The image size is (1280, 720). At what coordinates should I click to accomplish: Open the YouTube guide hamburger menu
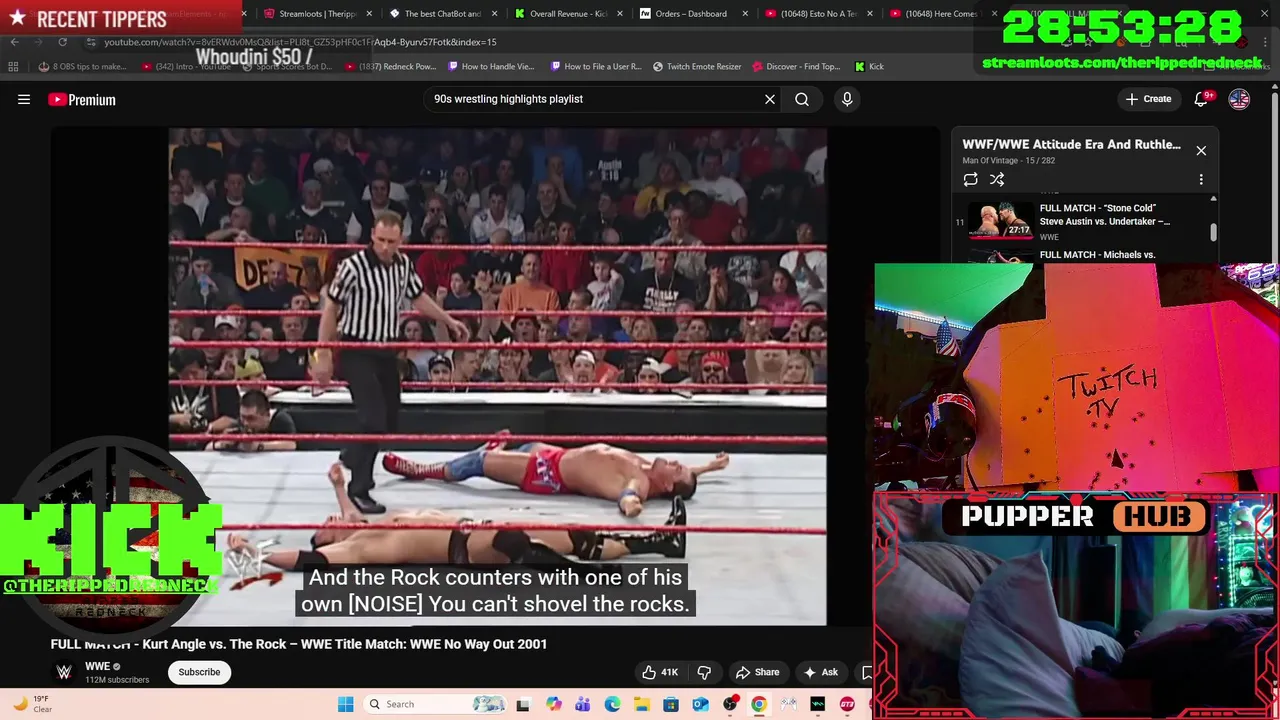coord(24,99)
